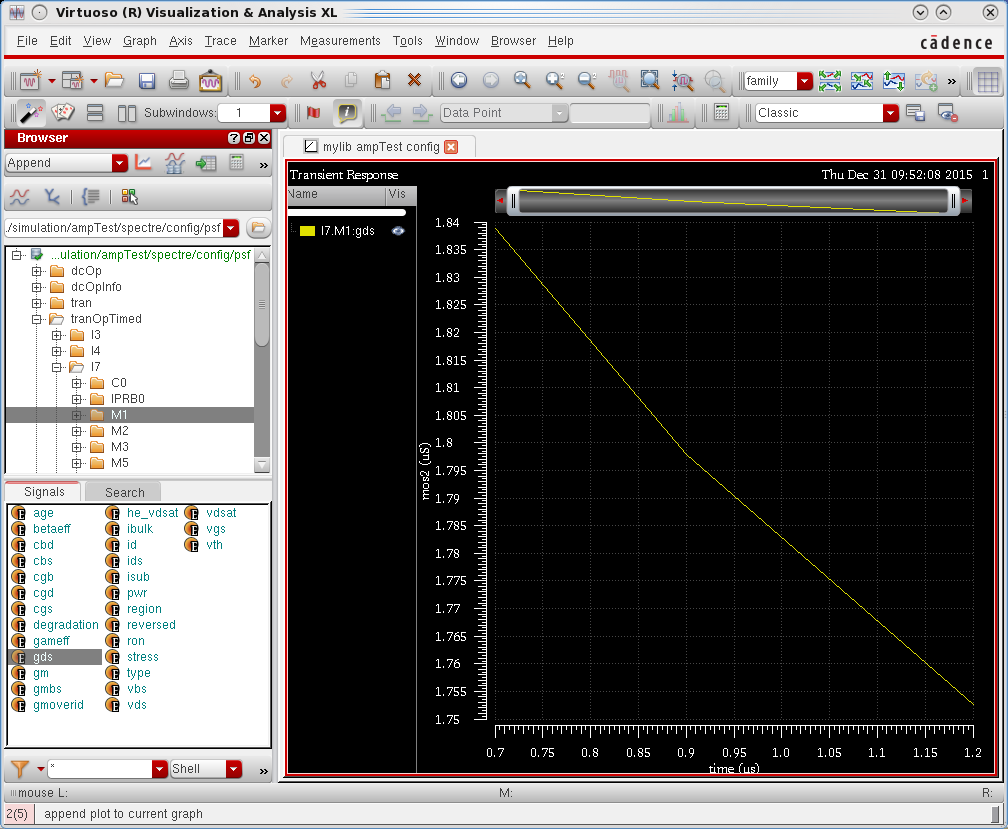Click the new window waveform icon
This screenshot has height=829, width=1008.
click(x=30, y=80)
